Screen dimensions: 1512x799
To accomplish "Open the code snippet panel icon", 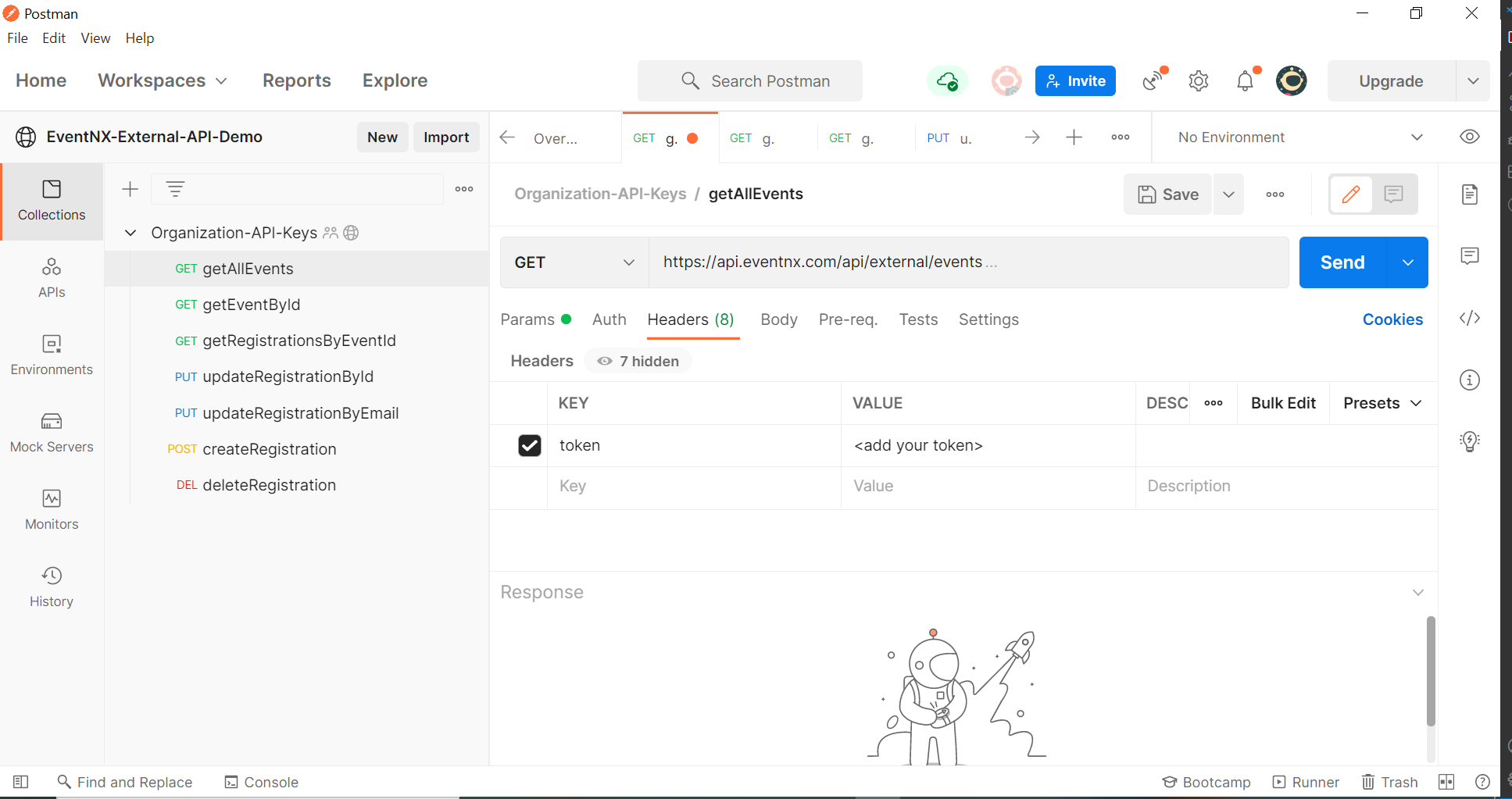I will coord(1469,318).
